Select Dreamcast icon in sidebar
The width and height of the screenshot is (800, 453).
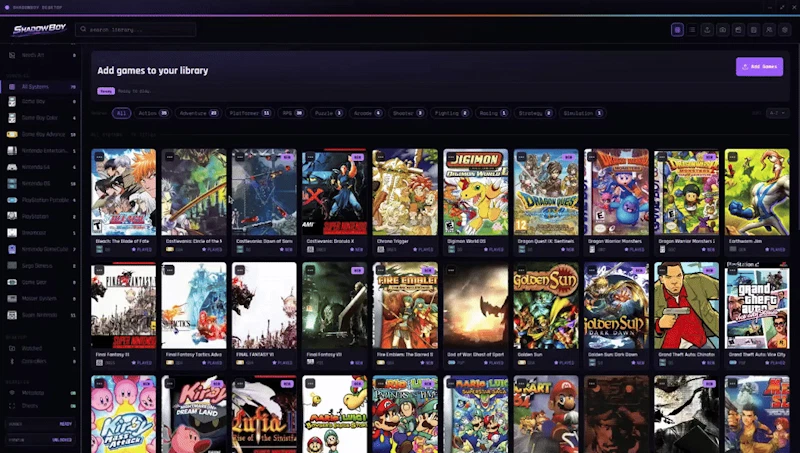[x=12, y=233]
